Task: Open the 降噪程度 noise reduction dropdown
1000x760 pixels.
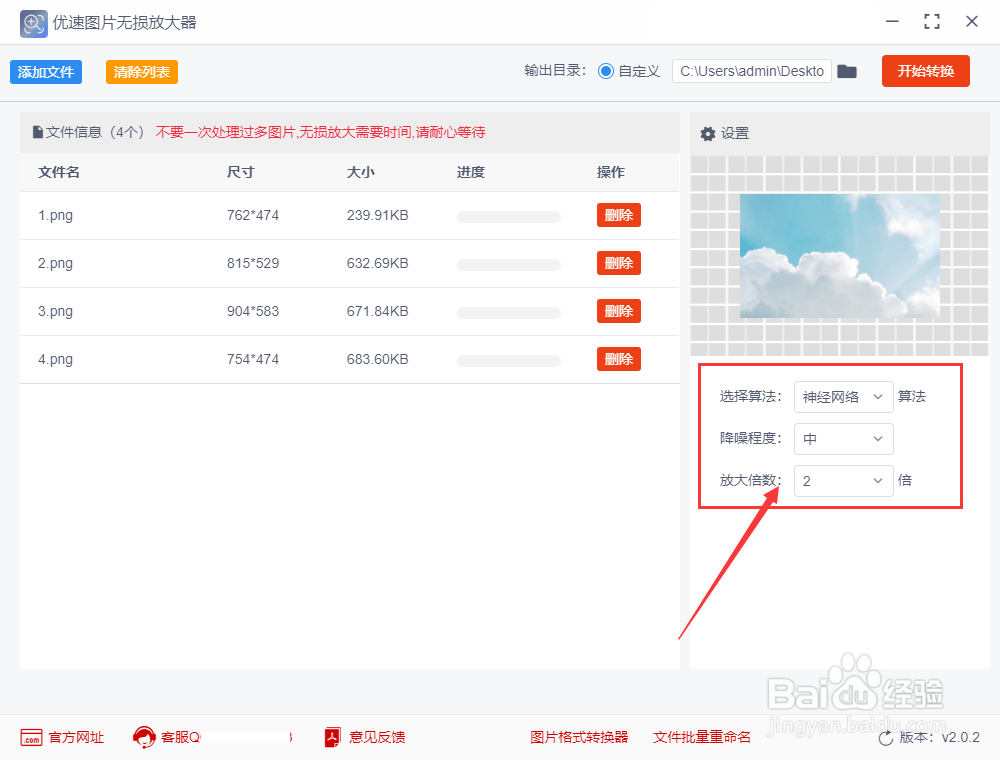Action: [x=843, y=439]
